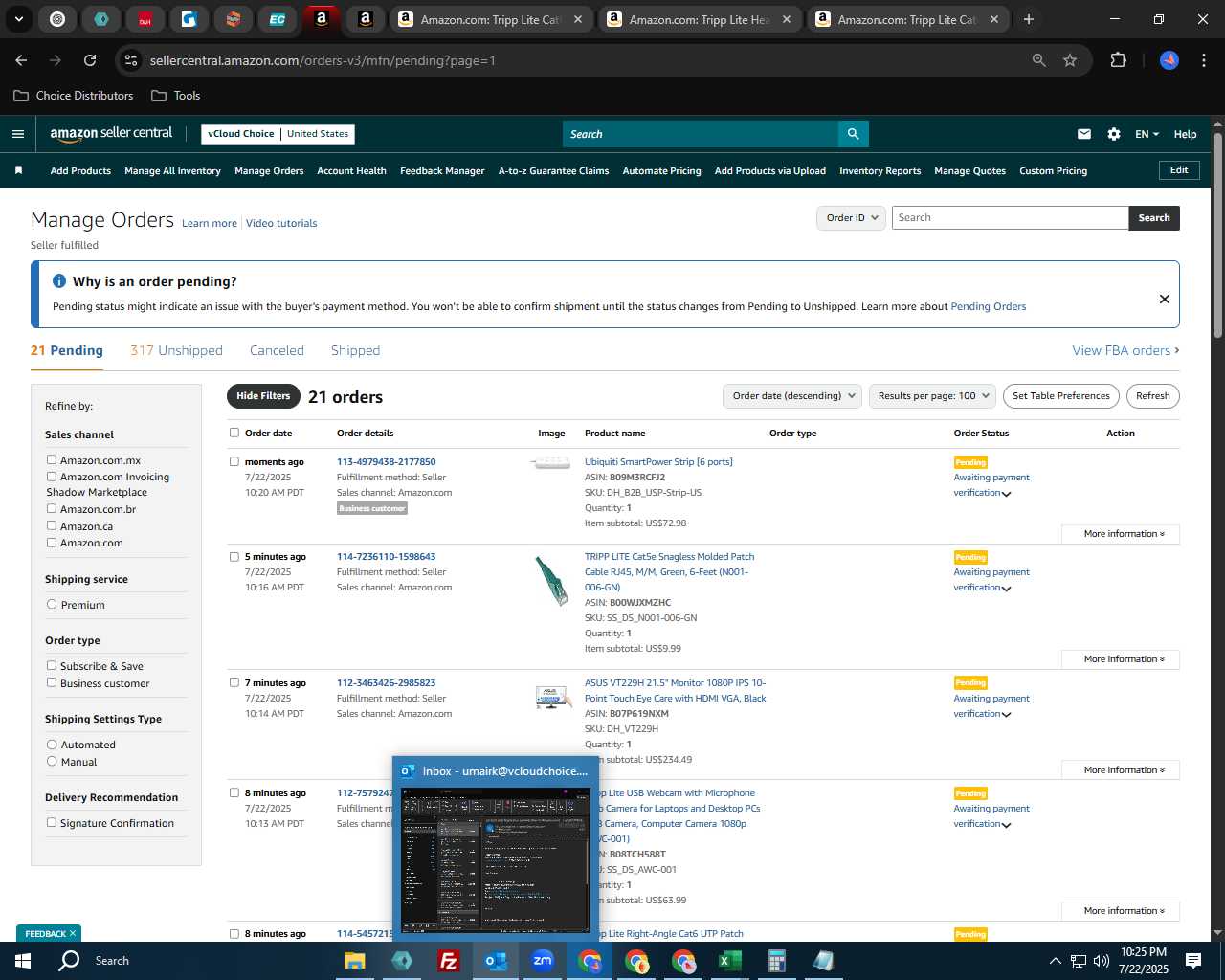Tick the Subscribe & Save checkbox

point(52,666)
